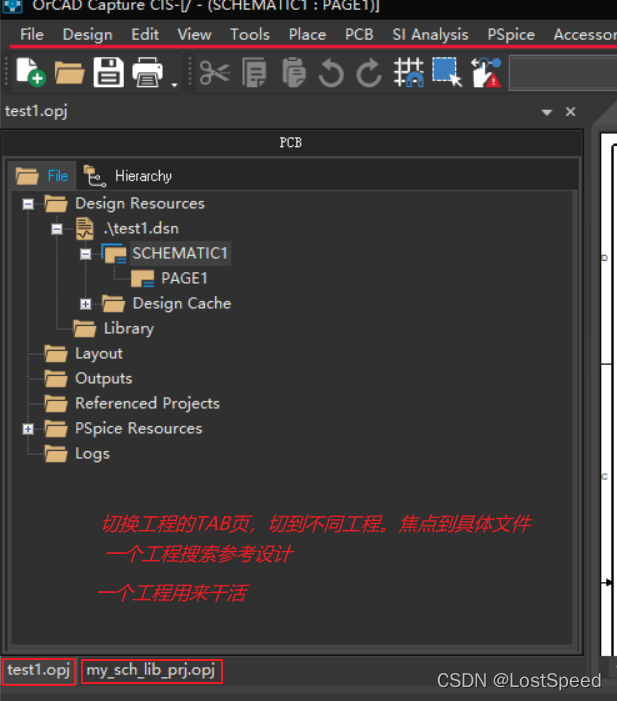Click the PCB panel header
The width and height of the screenshot is (617, 701).
point(291,143)
